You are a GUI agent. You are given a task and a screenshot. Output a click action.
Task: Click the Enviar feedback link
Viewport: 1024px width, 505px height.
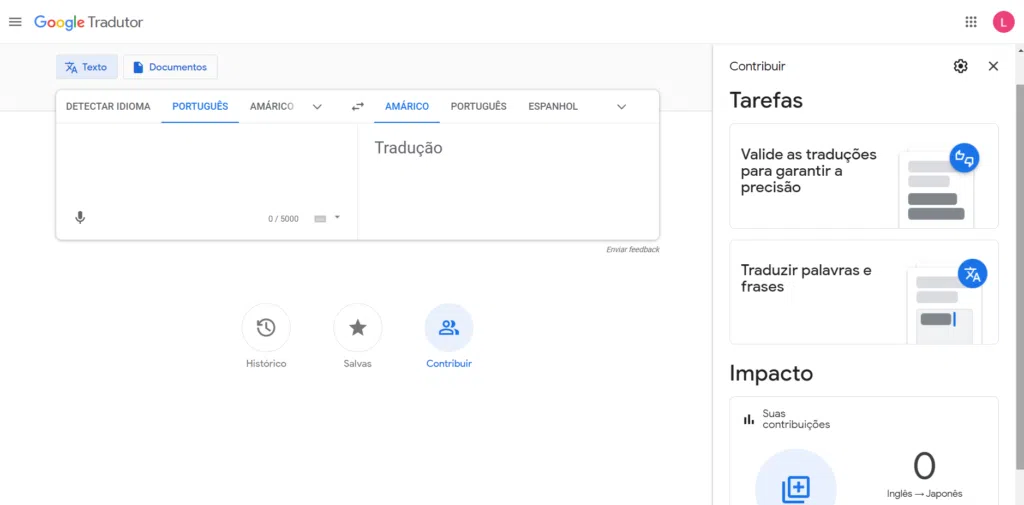coord(633,250)
